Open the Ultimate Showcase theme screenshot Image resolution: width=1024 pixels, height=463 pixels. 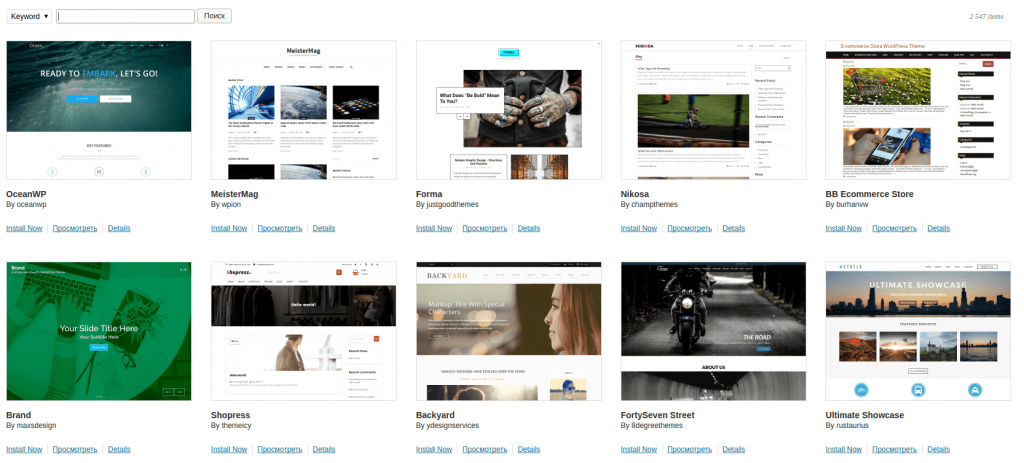pyautogui.click(x=918, y=331)
